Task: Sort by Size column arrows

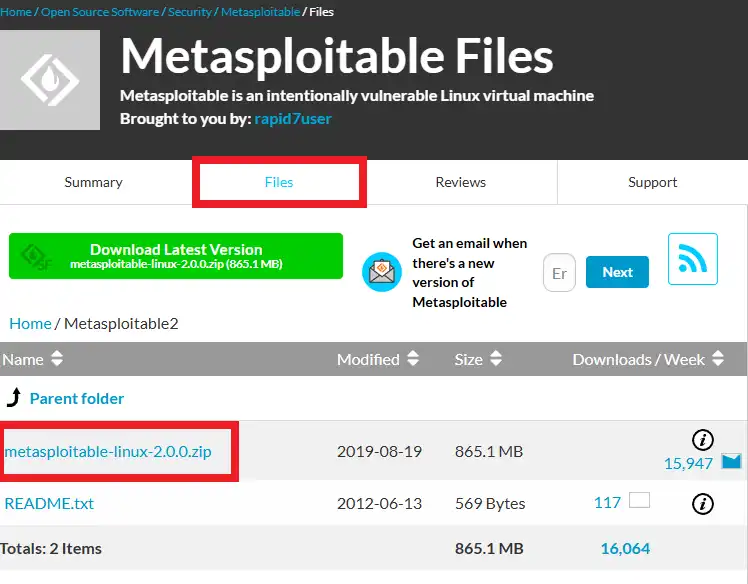Action: [x=496, y=359]
